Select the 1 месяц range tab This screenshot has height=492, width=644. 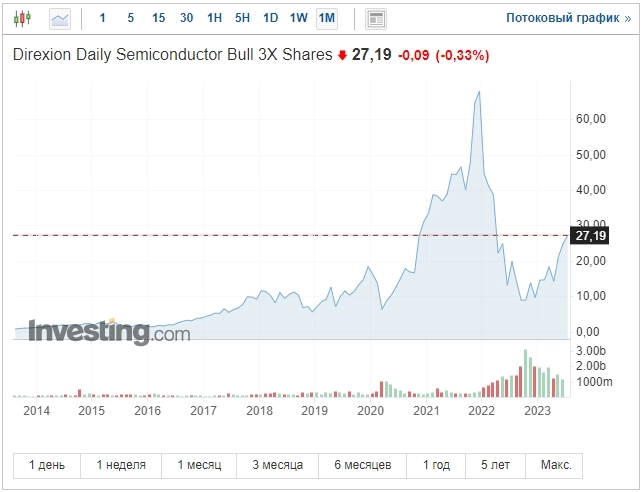[x=201, y=465]
